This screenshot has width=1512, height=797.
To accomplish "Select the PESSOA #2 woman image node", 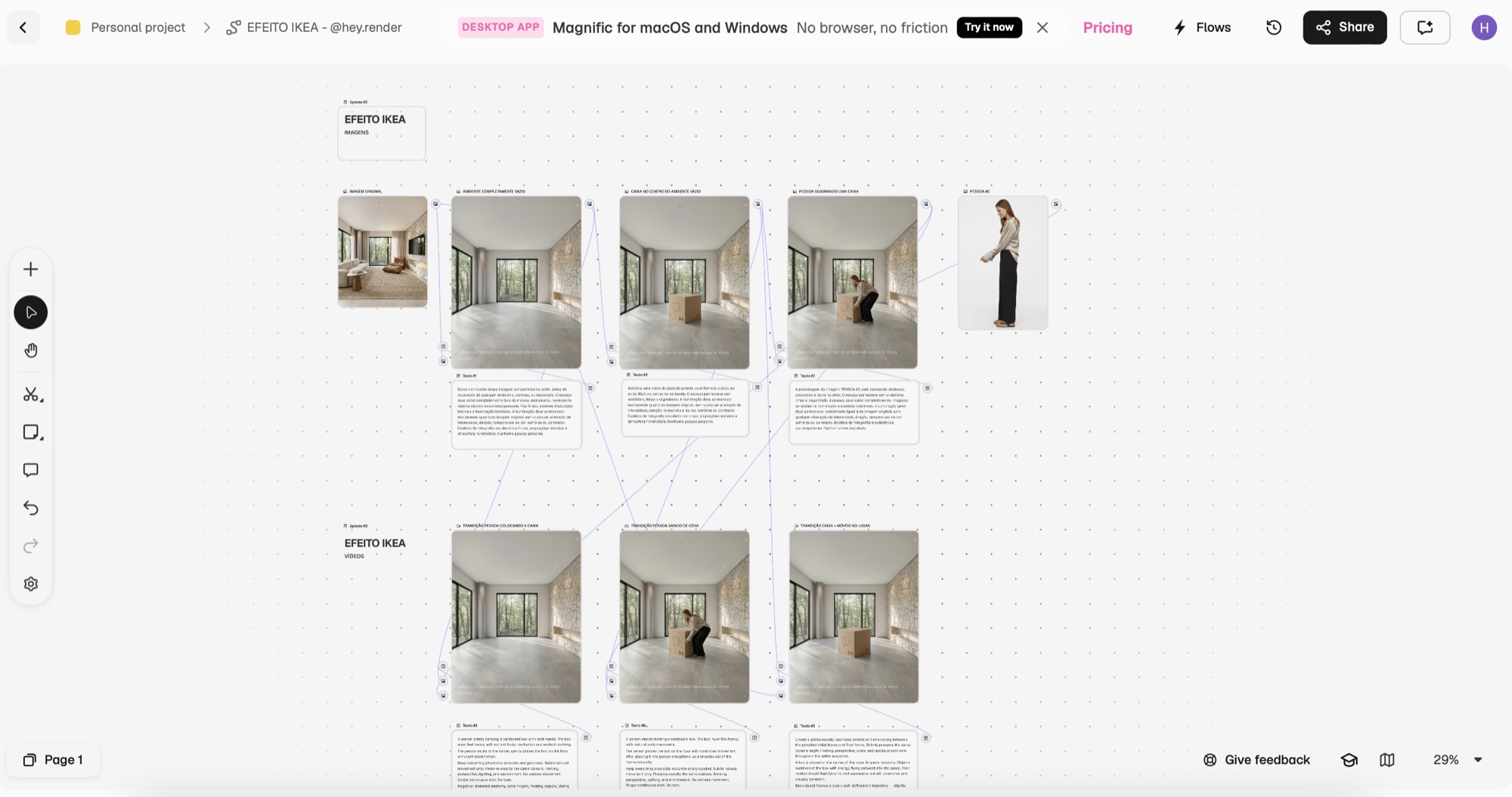I will coord(1003,262).
